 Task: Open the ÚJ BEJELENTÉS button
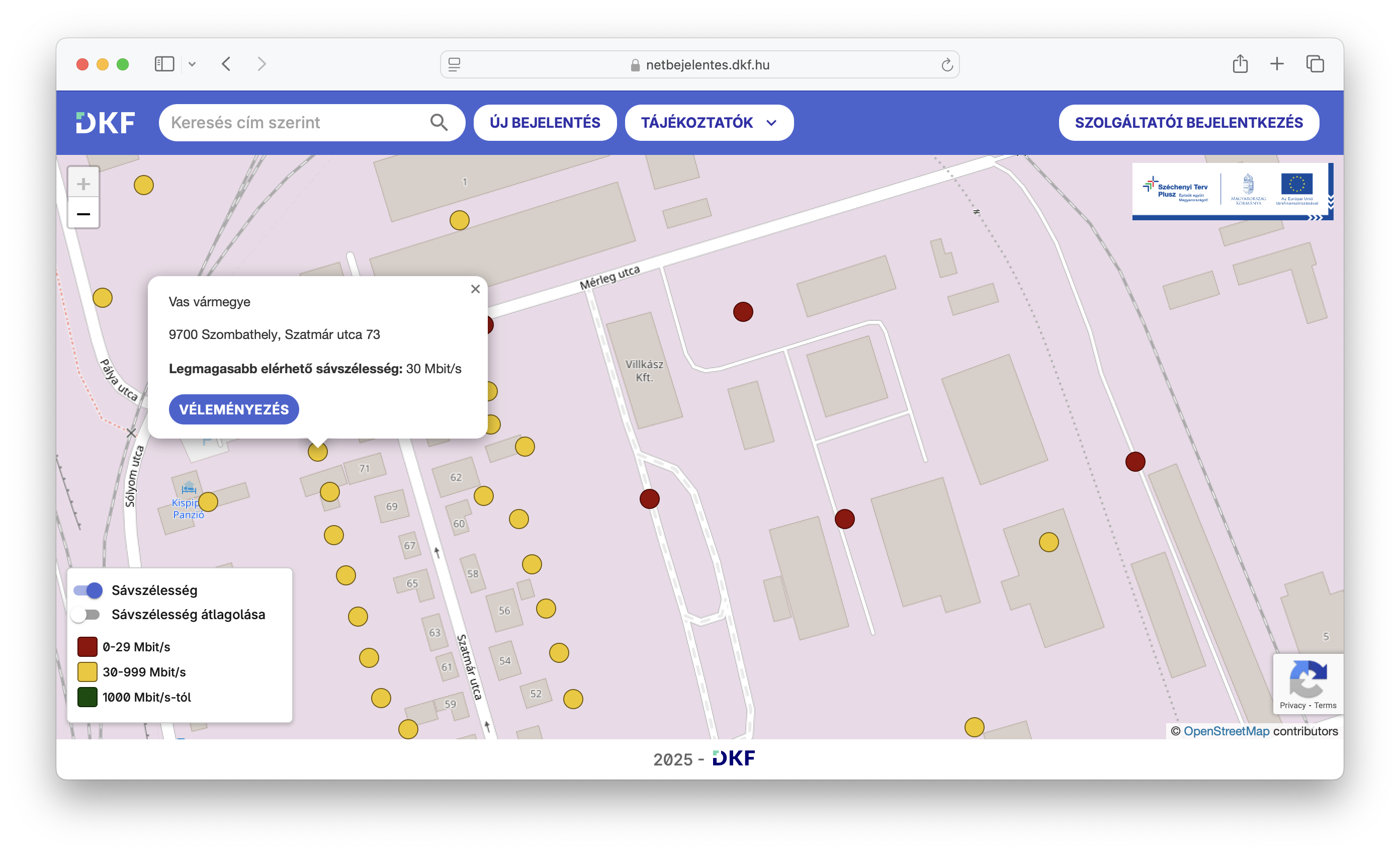click(545, 123)
